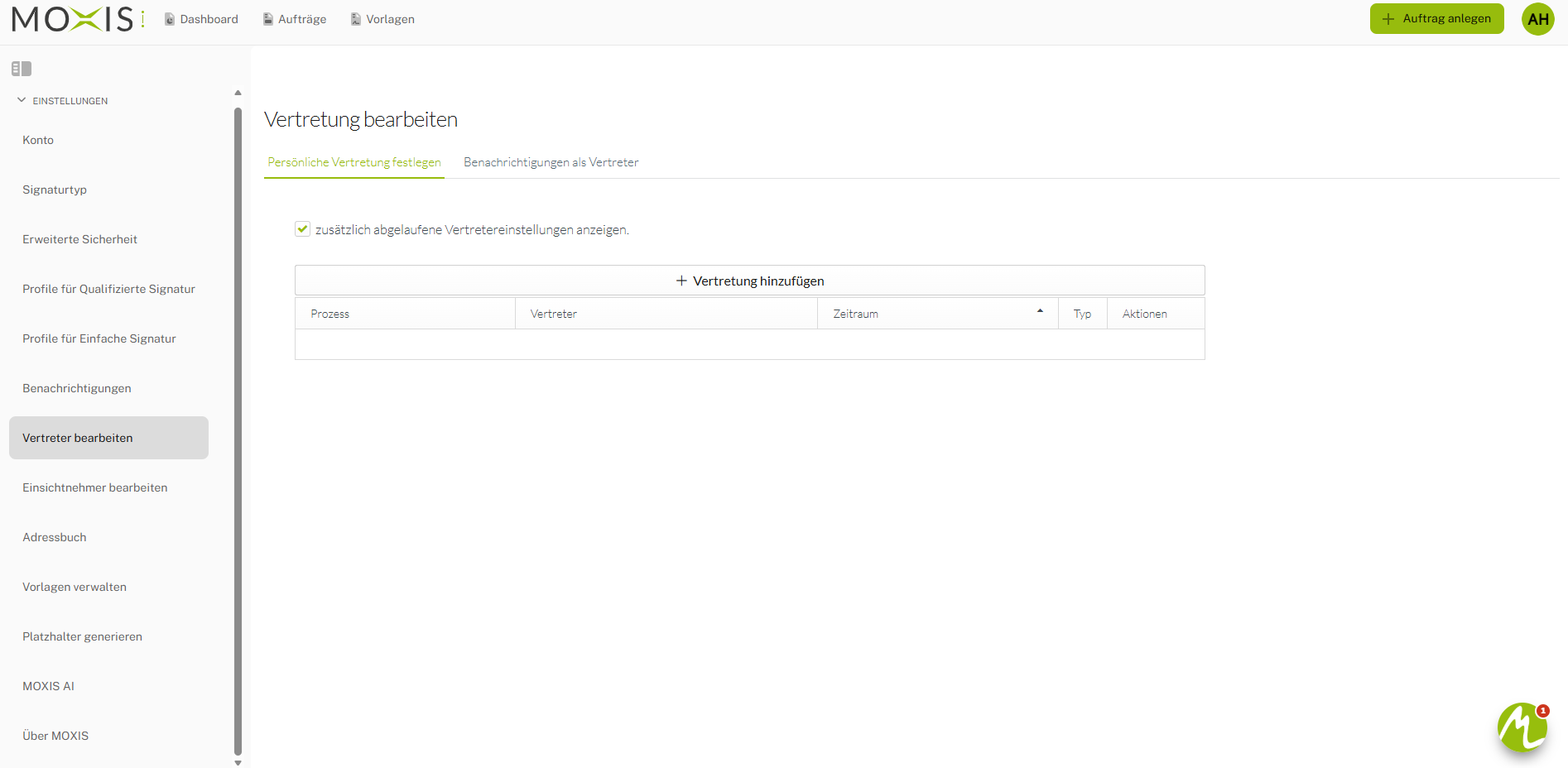Image resolution: width=1568 pixels, height=768 pixels.
Task: Switch to Benachrichtigungen als Vertreter tab
Action: pyautogui.click(x=551, y=162)
